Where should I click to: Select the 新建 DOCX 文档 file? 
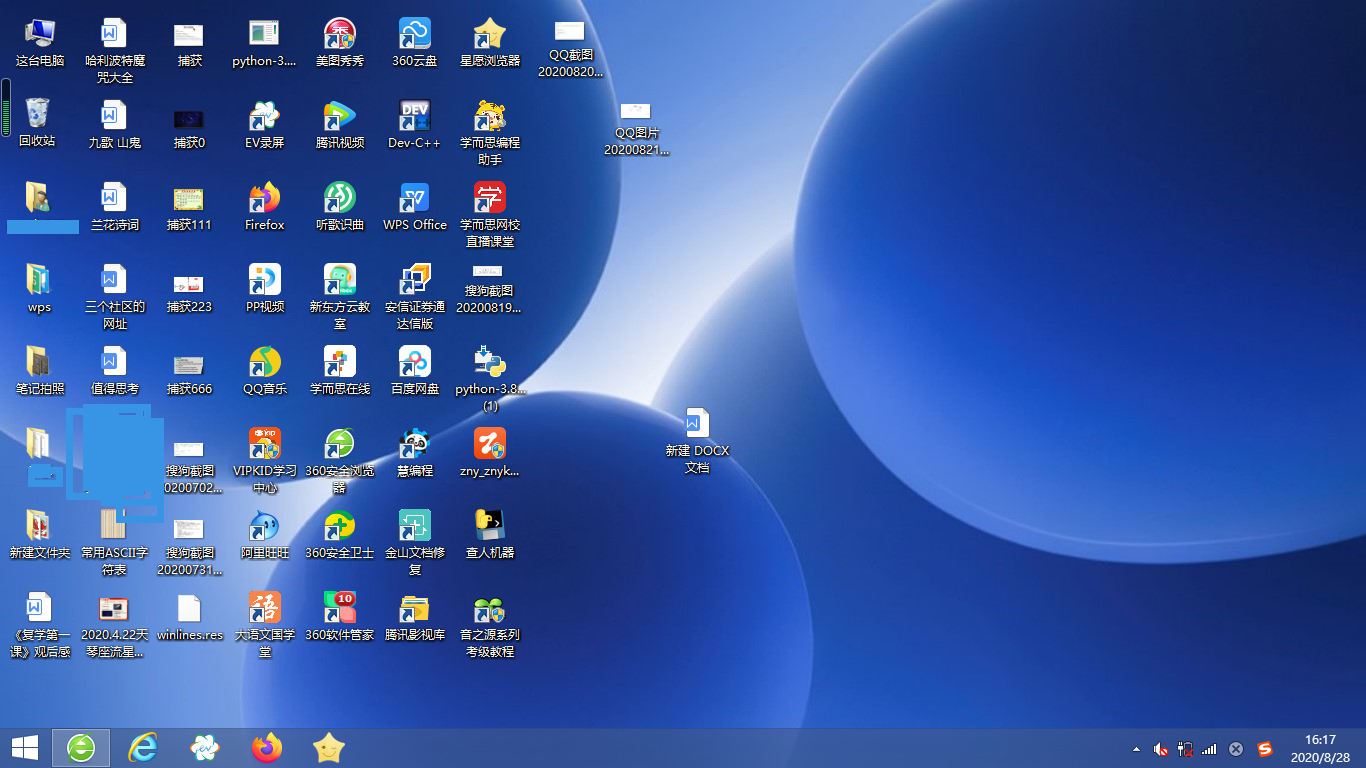697,441
